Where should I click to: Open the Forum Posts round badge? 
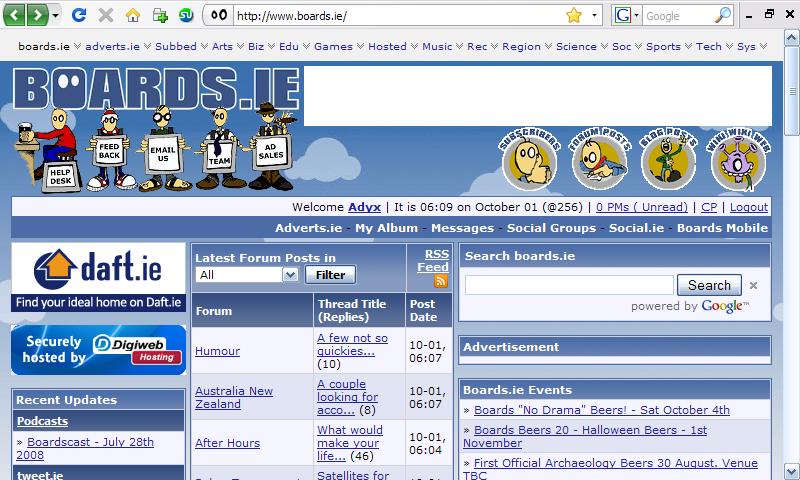coord(599,159)
